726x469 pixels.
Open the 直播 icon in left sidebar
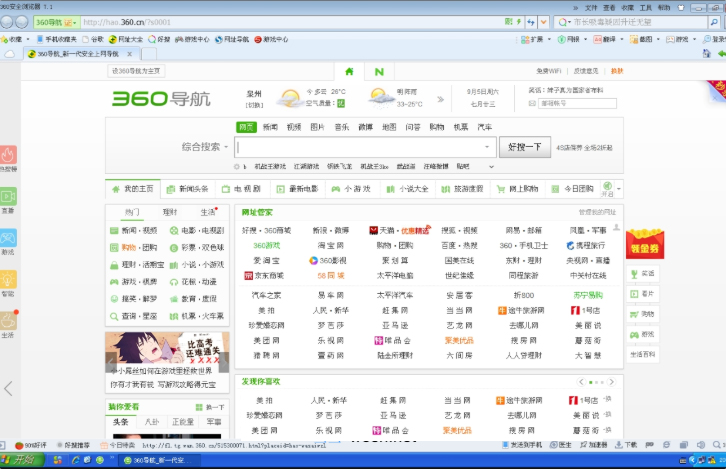click(x=8, y=199)
